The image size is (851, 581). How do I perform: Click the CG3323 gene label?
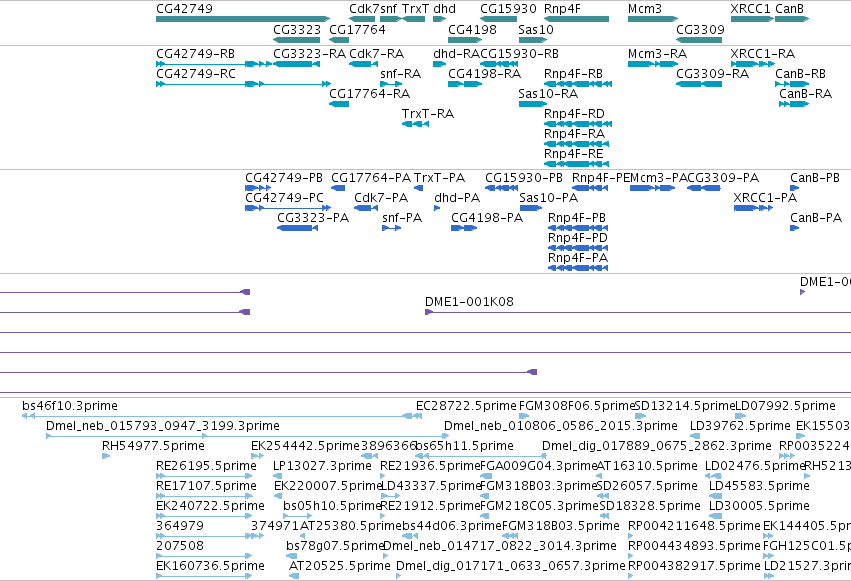(297, 30)
